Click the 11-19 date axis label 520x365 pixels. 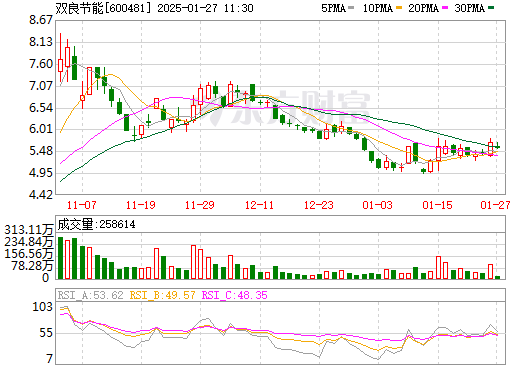(x=141, y=205)
